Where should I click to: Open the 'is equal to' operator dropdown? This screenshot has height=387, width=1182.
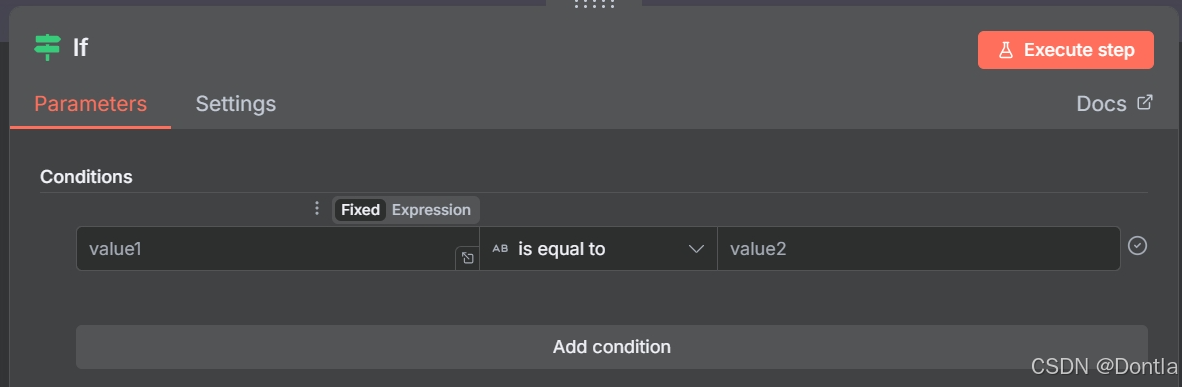point(599,249)
